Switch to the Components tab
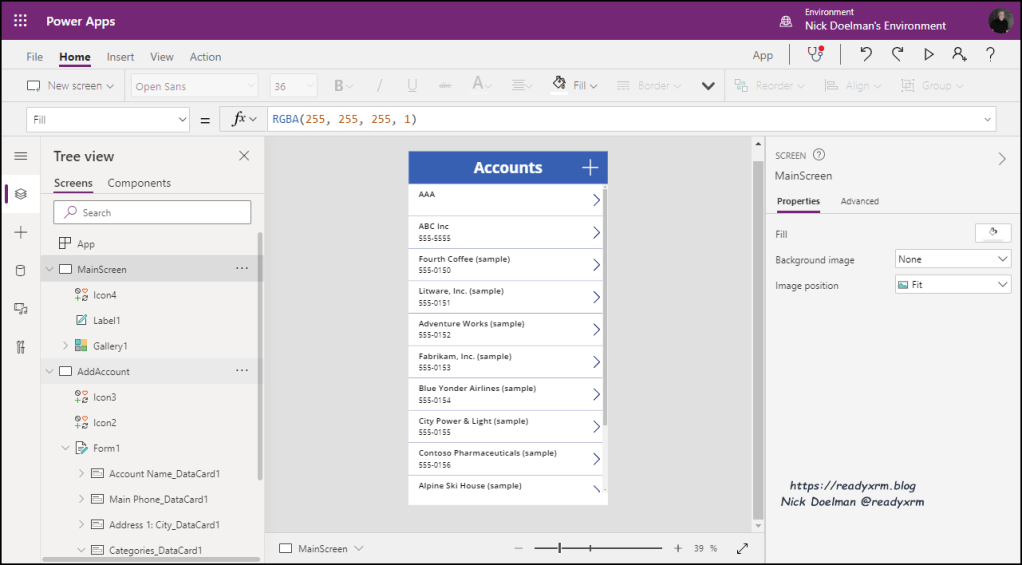The image size is (1022, 565). [x=139, y=183]
